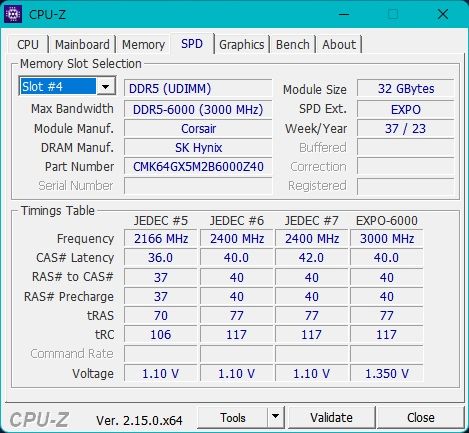Viewport: 469px width, 433px height.
Task: Open the CPU tab
Action: 28,45
